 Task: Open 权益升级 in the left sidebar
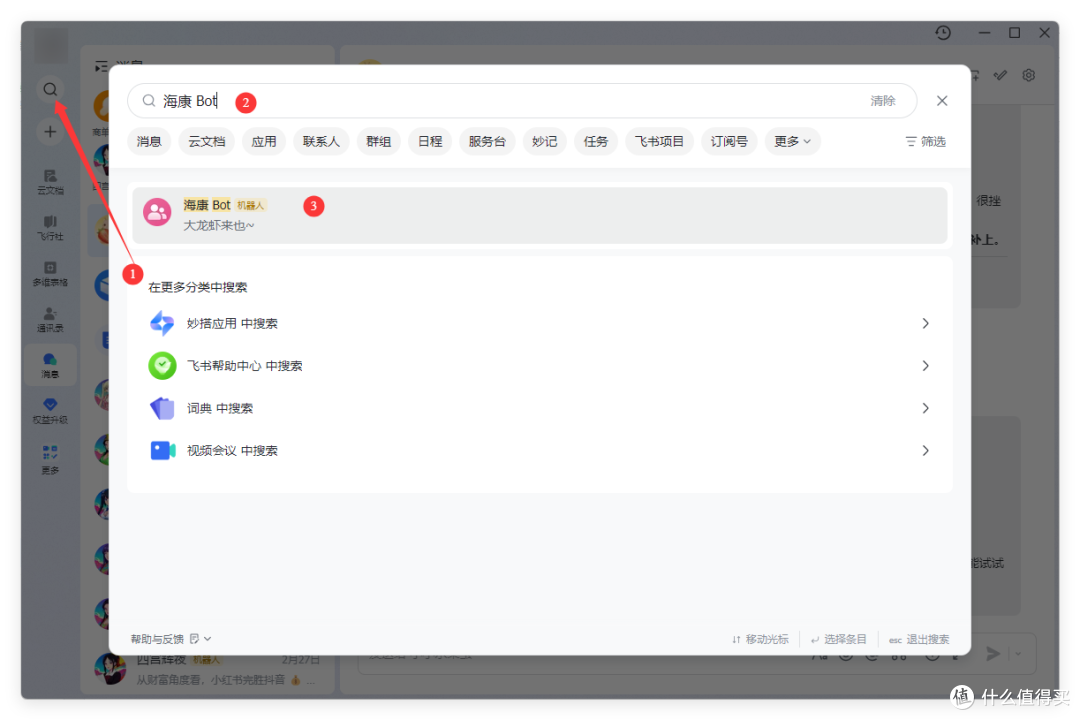[50, 411]
